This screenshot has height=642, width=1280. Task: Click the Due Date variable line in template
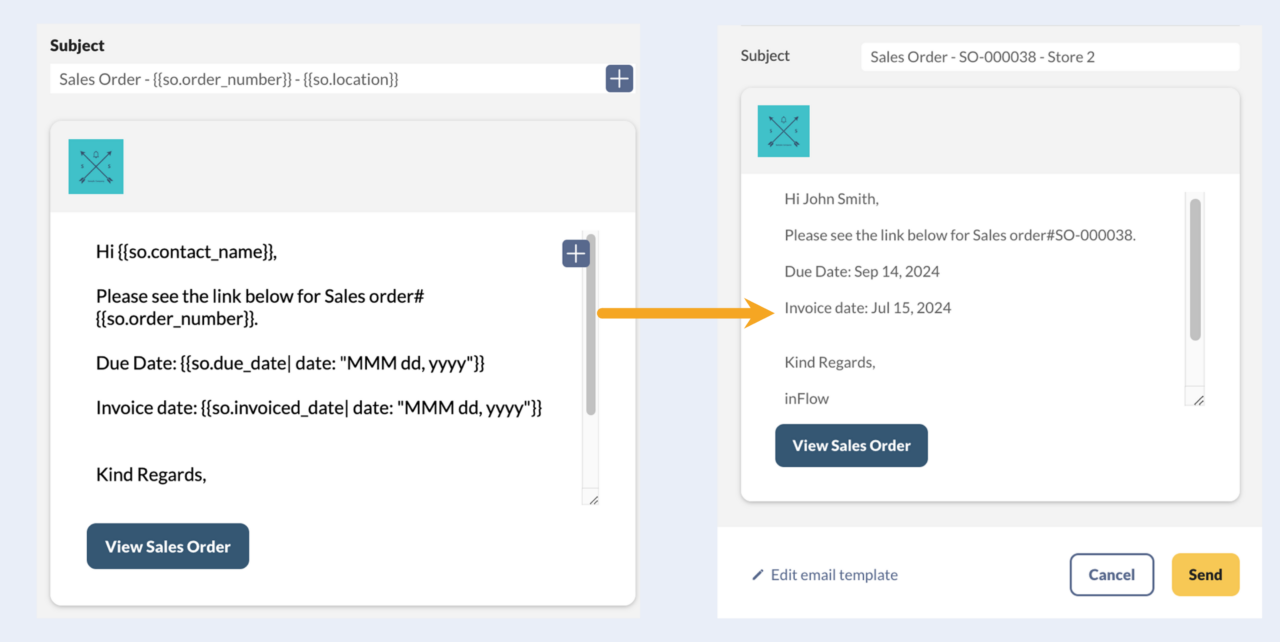click(x=290, y=363)
